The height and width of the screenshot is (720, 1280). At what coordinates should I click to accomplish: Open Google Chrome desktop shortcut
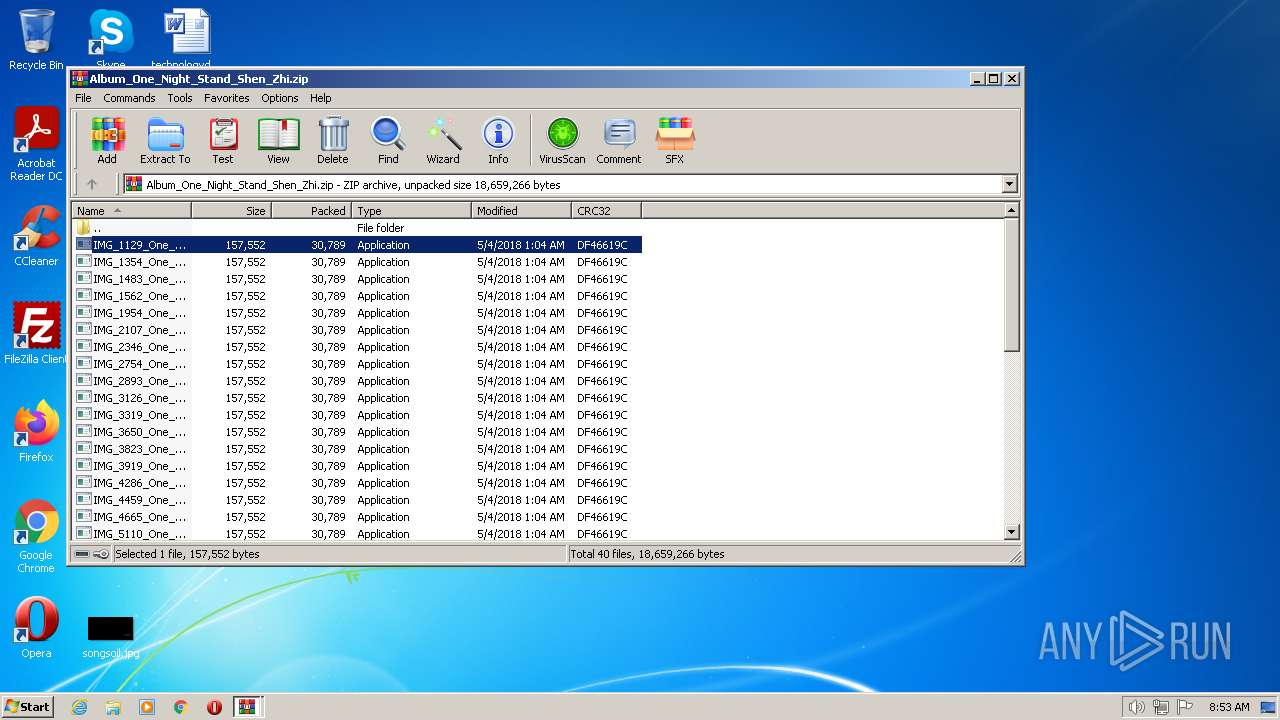[x=36, y=537]
